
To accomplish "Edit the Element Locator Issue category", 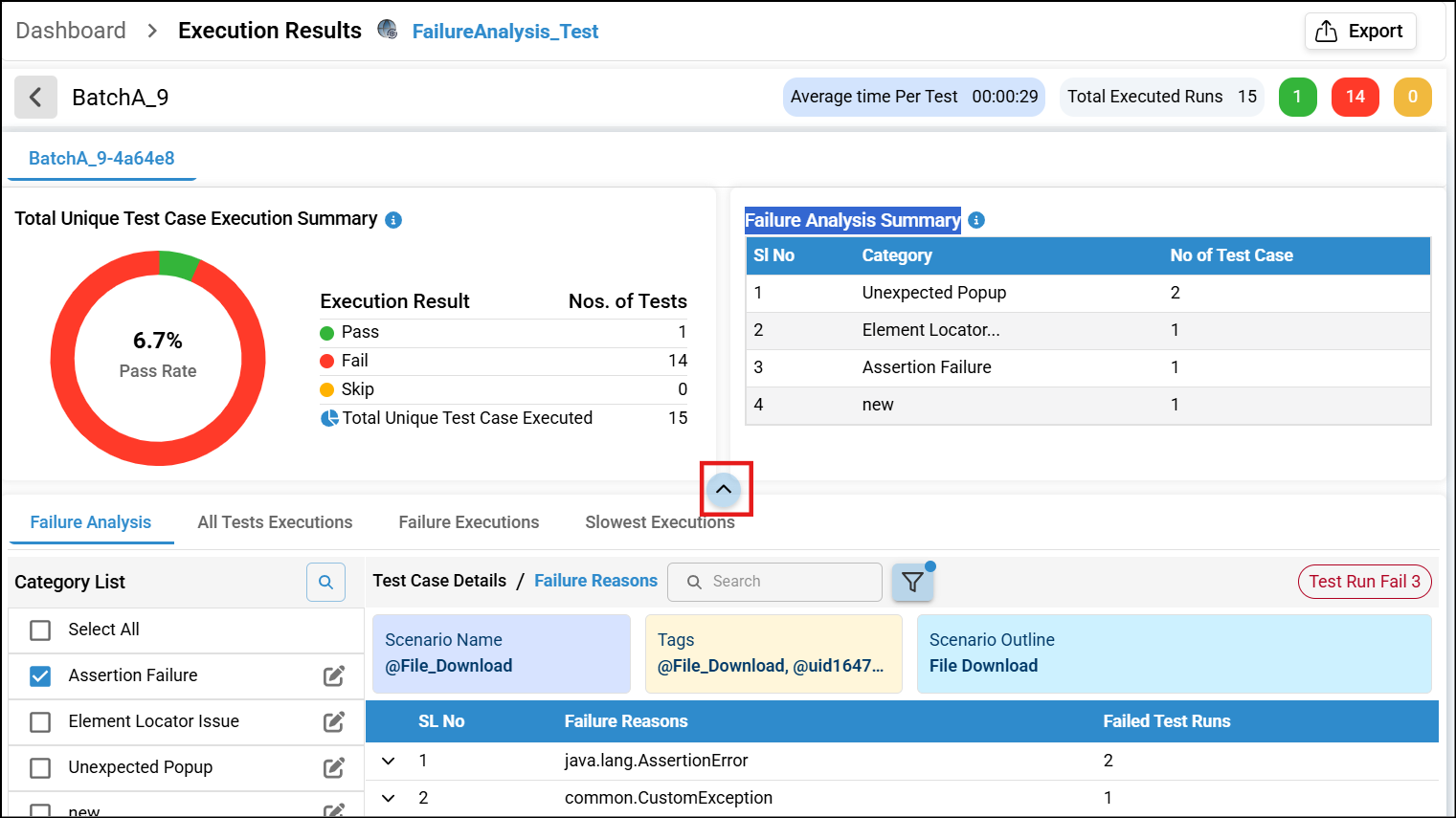I will tap(333, 722).
